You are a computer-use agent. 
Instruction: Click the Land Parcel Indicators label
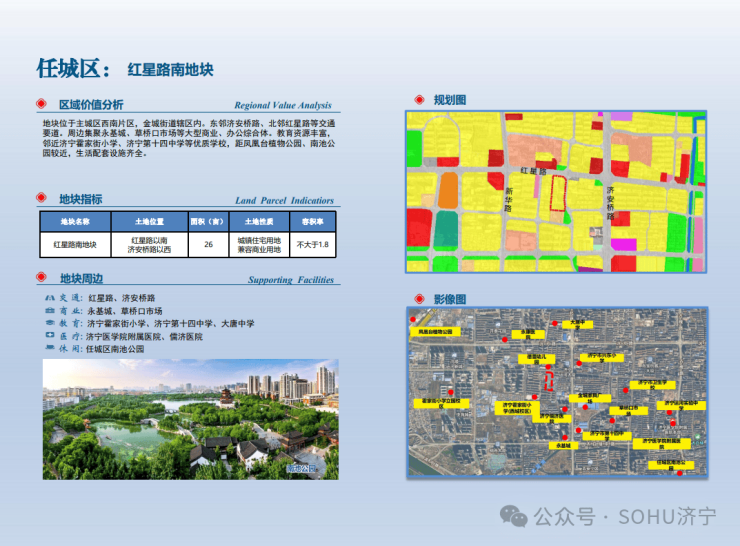(285, 201)
